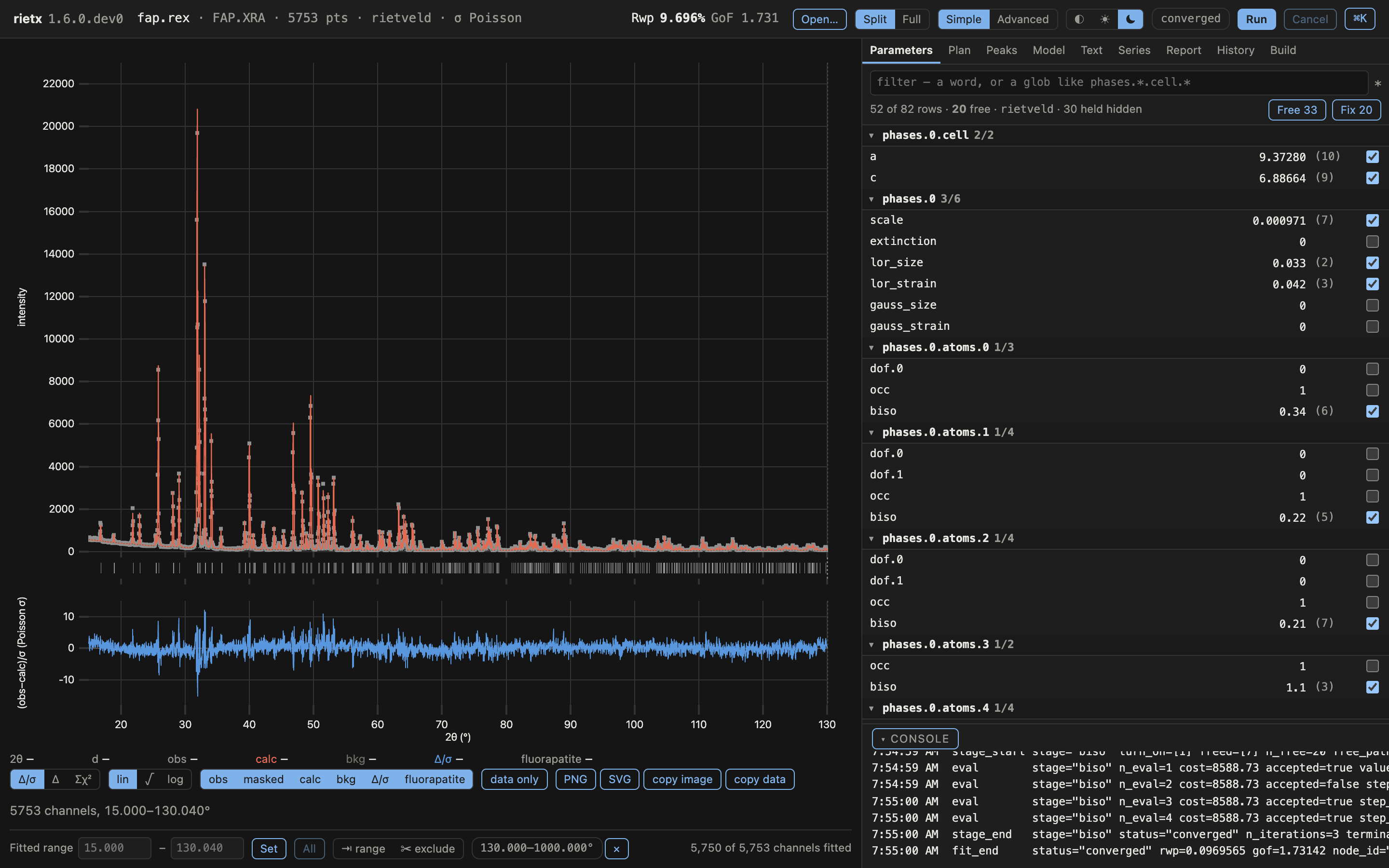
Task: Switch to the History tab
Action: (1235, 51)
